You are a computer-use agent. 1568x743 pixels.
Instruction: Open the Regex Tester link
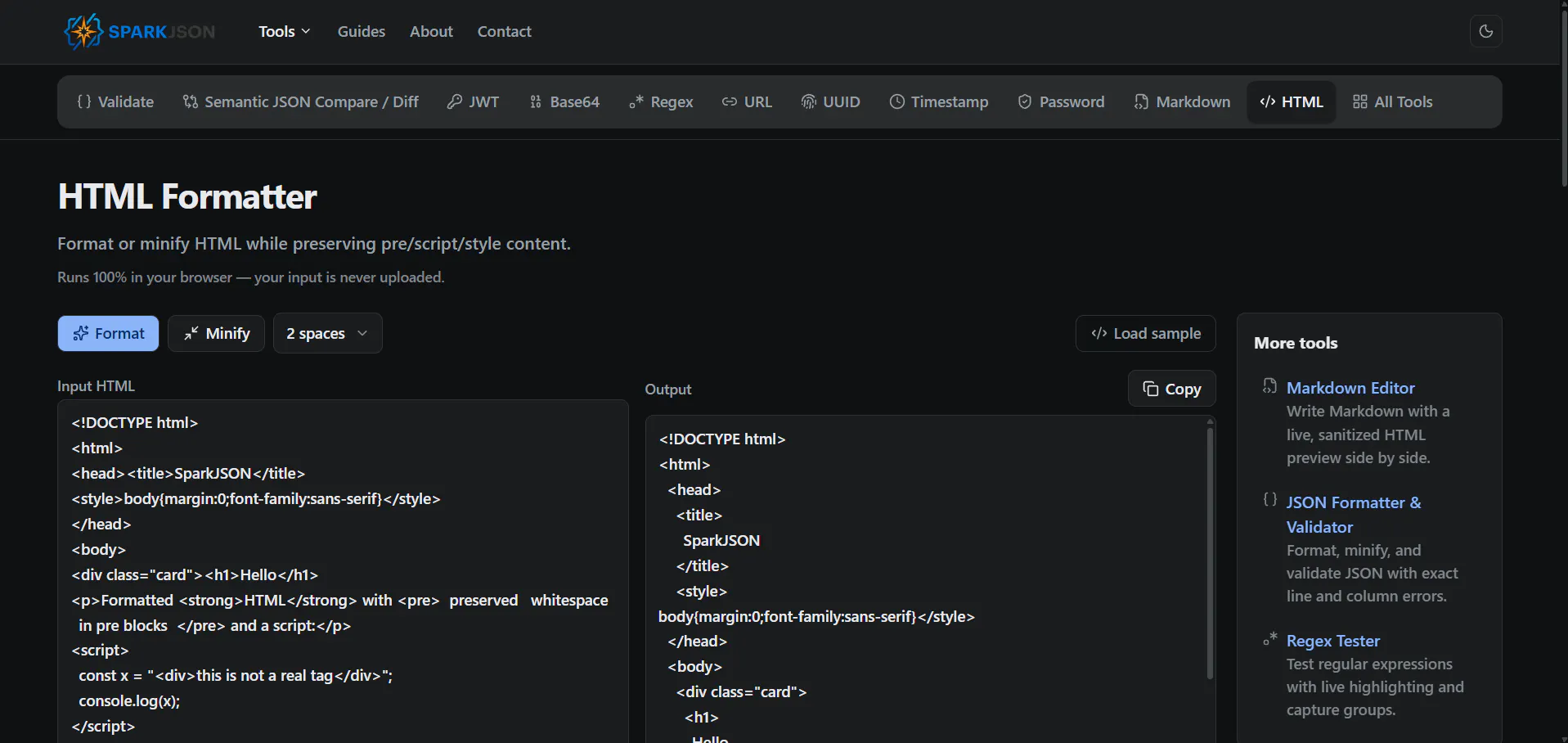pyautogui.click(x=1332, y=641)
